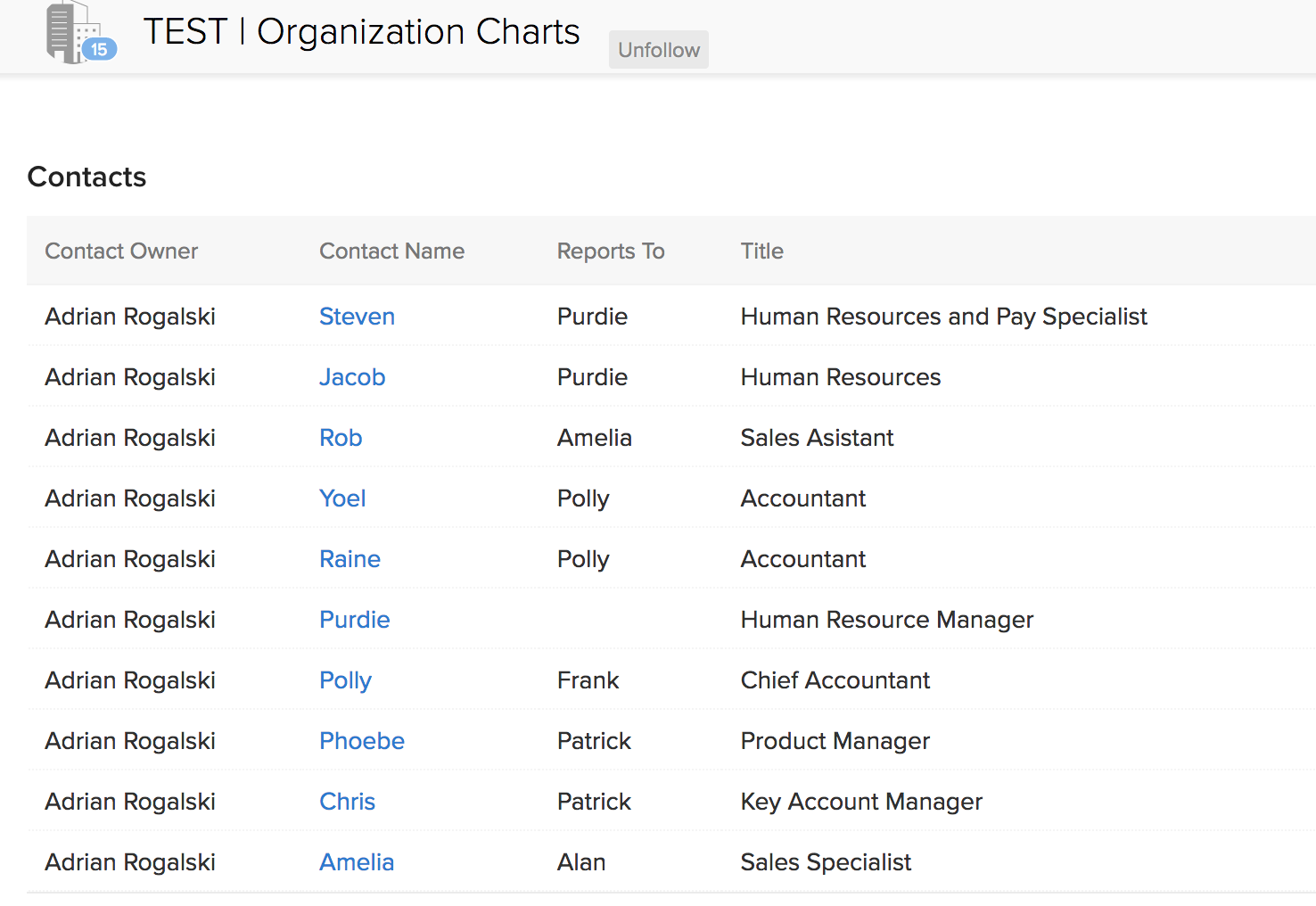Click the Chief Accountant title cell
1316x906 pixels.
835,680
